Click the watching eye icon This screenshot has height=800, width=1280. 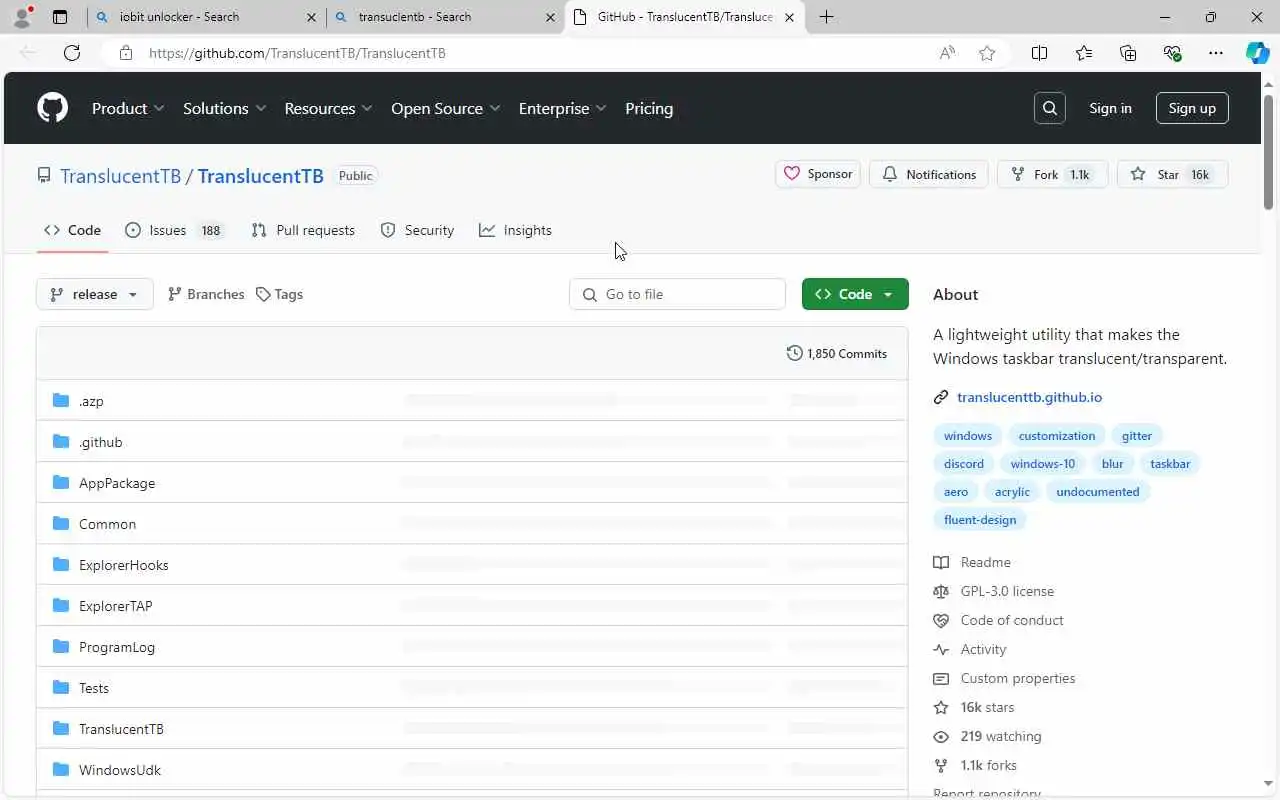click(x=940, y=736)
